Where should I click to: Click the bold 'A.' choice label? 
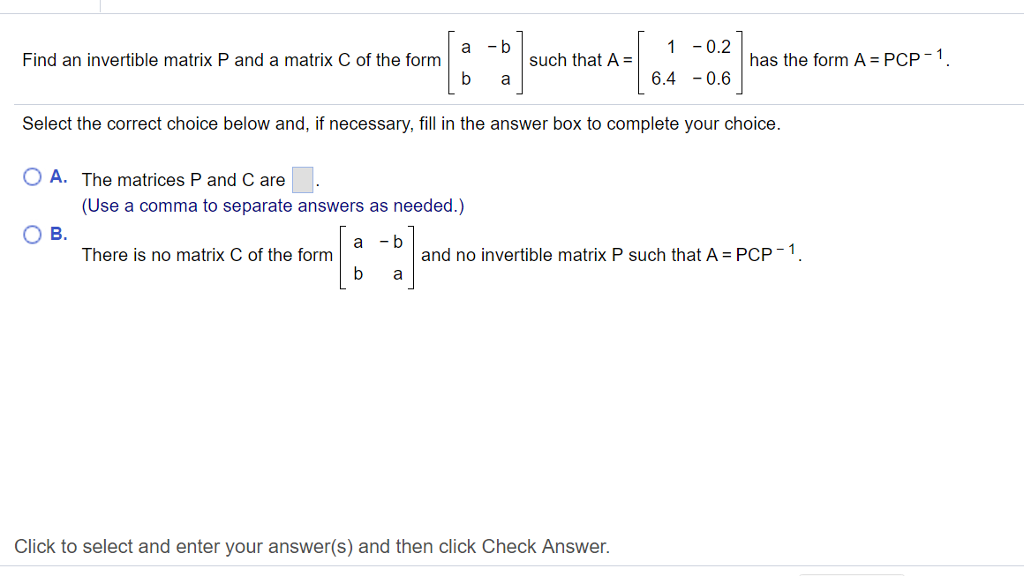click(58, 177)
